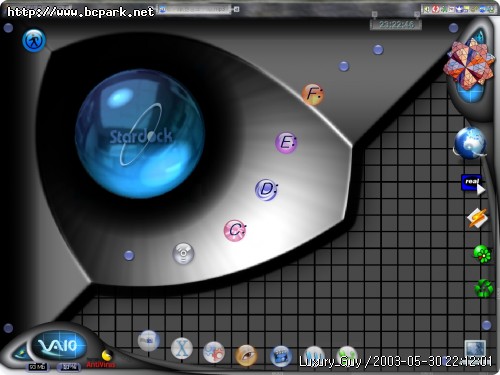Open the C: drive pink orb
This screenshot has width=500, height=375.
(235, 230)
